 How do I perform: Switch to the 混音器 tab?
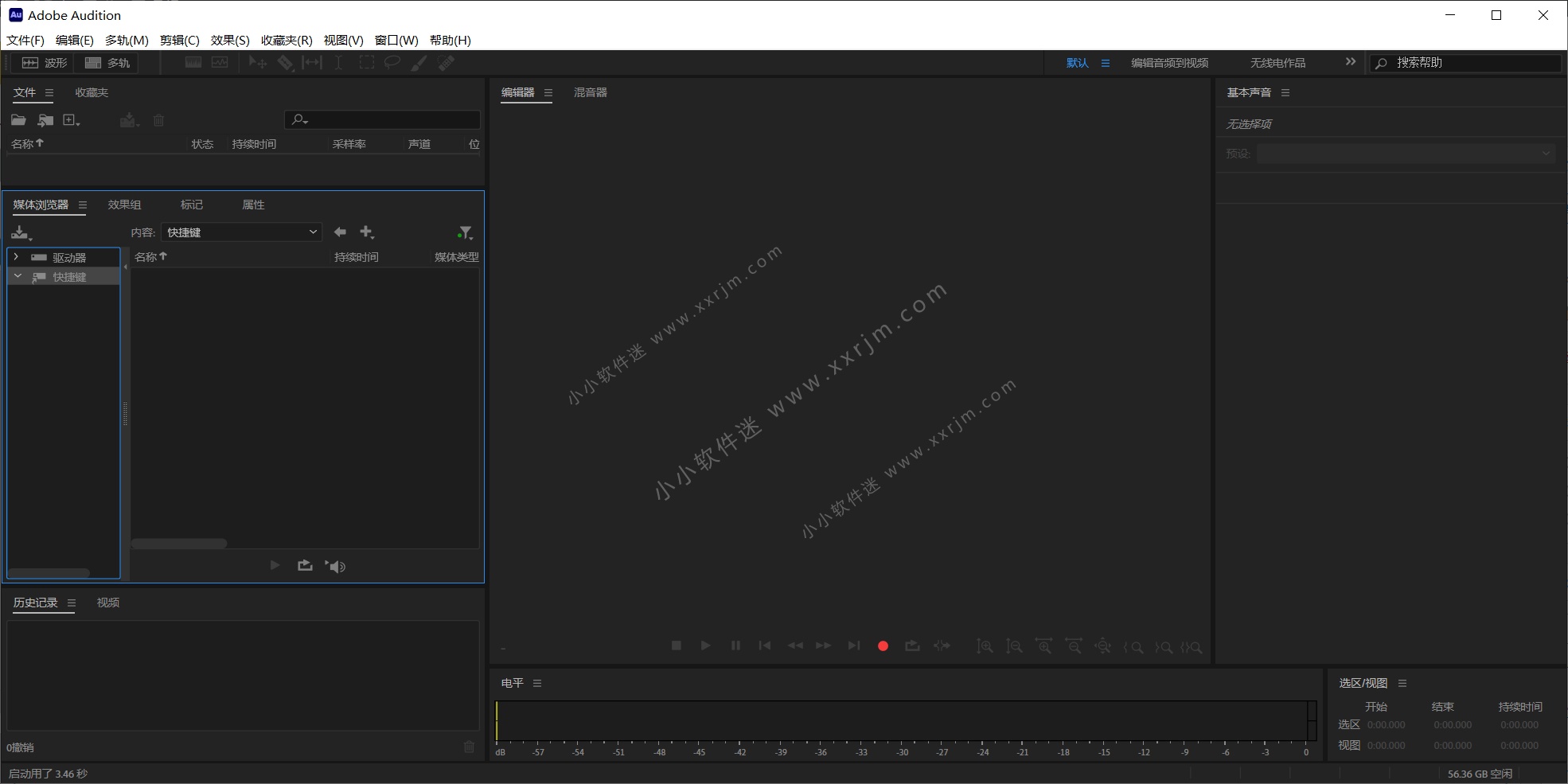point(590,92)
